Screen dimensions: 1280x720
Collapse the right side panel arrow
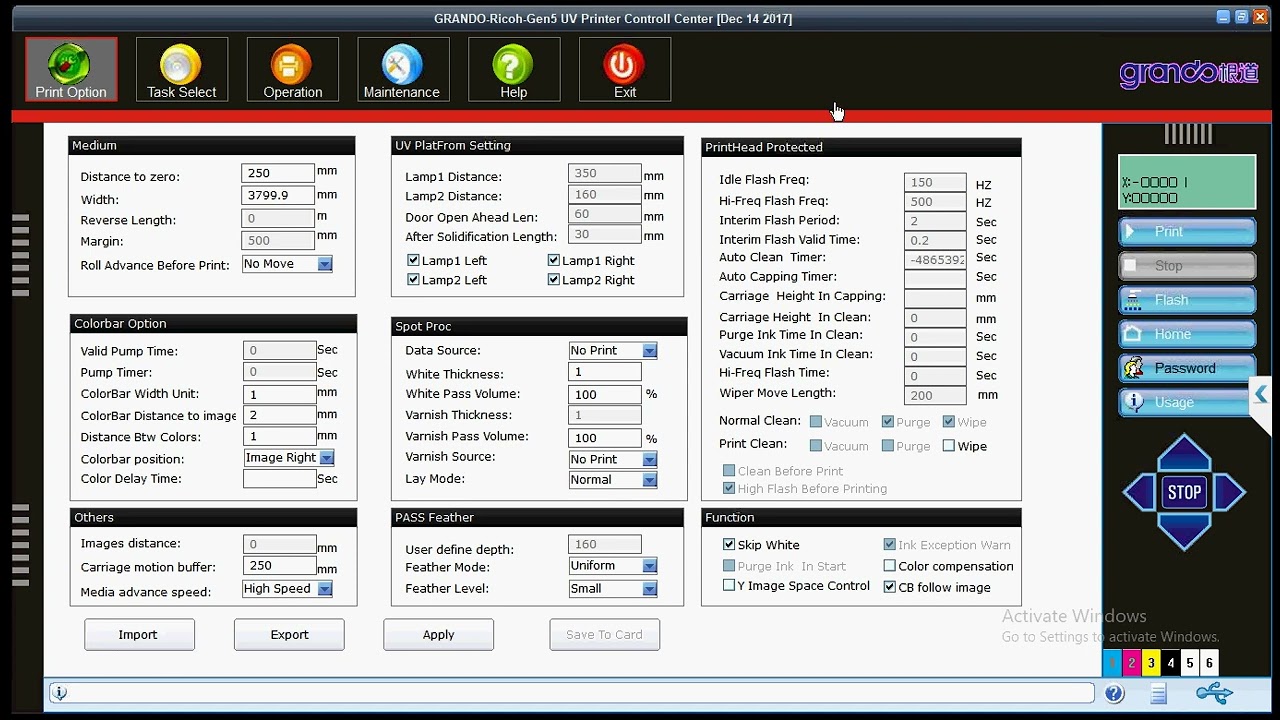click(x=1261, y=395)
